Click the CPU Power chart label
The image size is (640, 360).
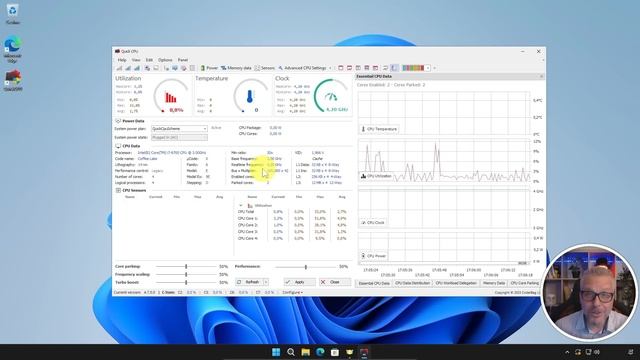pyautogui.click(x=374, y=256)
